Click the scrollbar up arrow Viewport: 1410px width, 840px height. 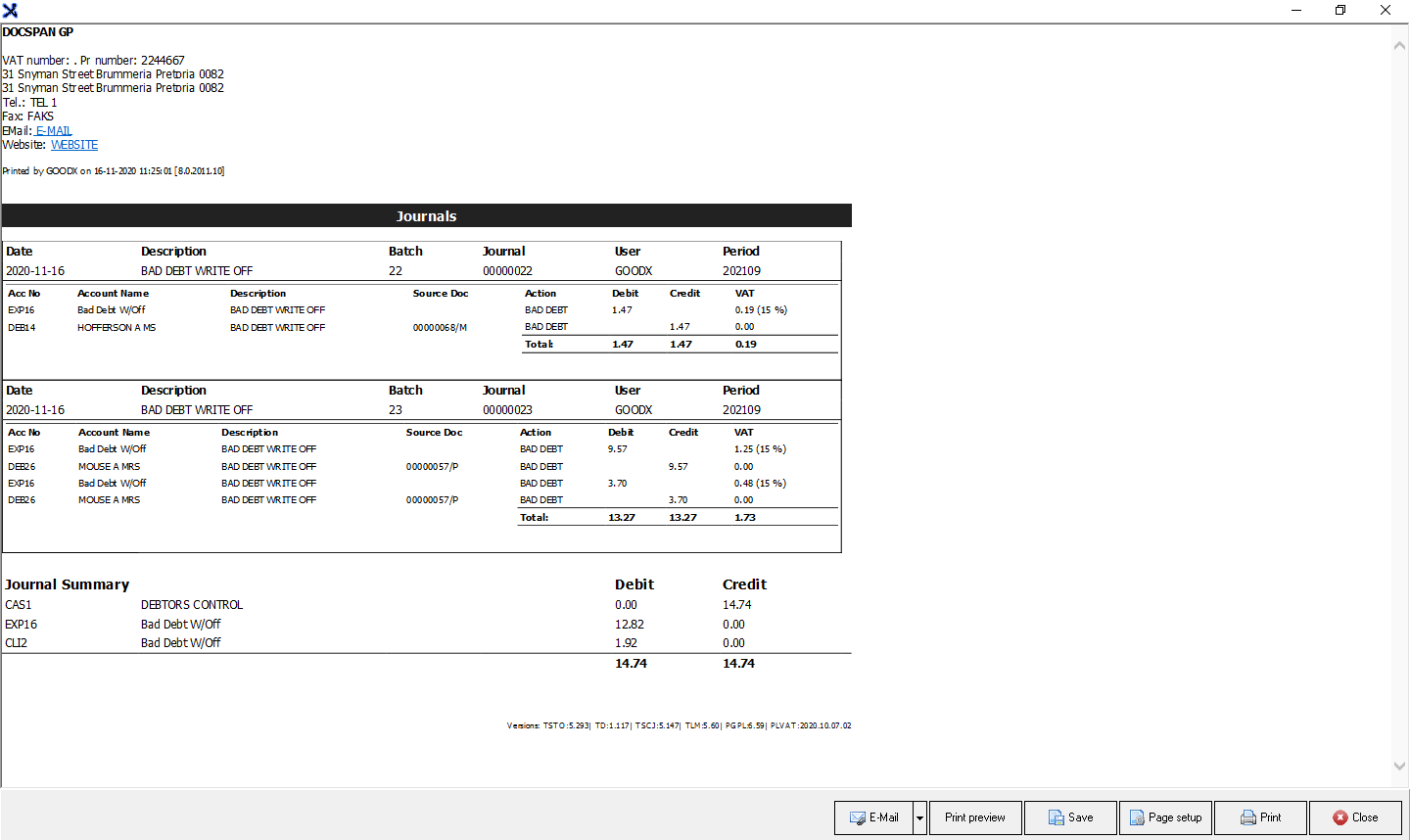click(1399, 45)
